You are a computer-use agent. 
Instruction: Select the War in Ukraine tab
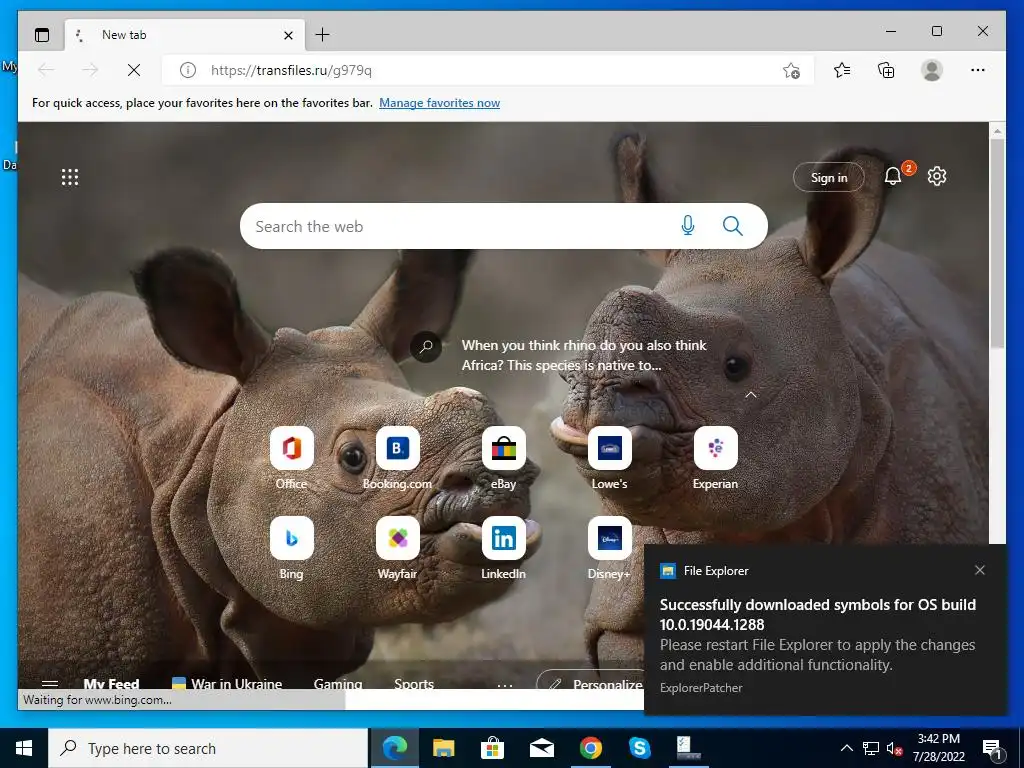coord(227,683)
